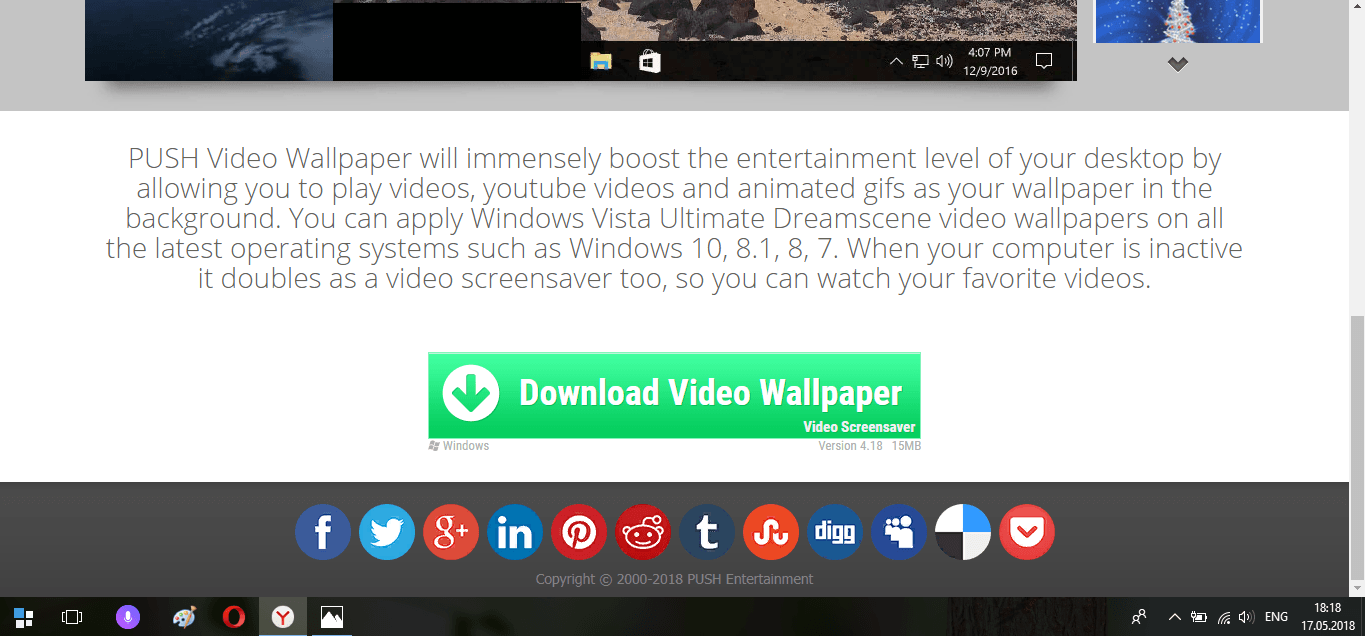Change ENG input language
The width and height of the screenshot is (1365, 636).
(x=1276, y=617)
